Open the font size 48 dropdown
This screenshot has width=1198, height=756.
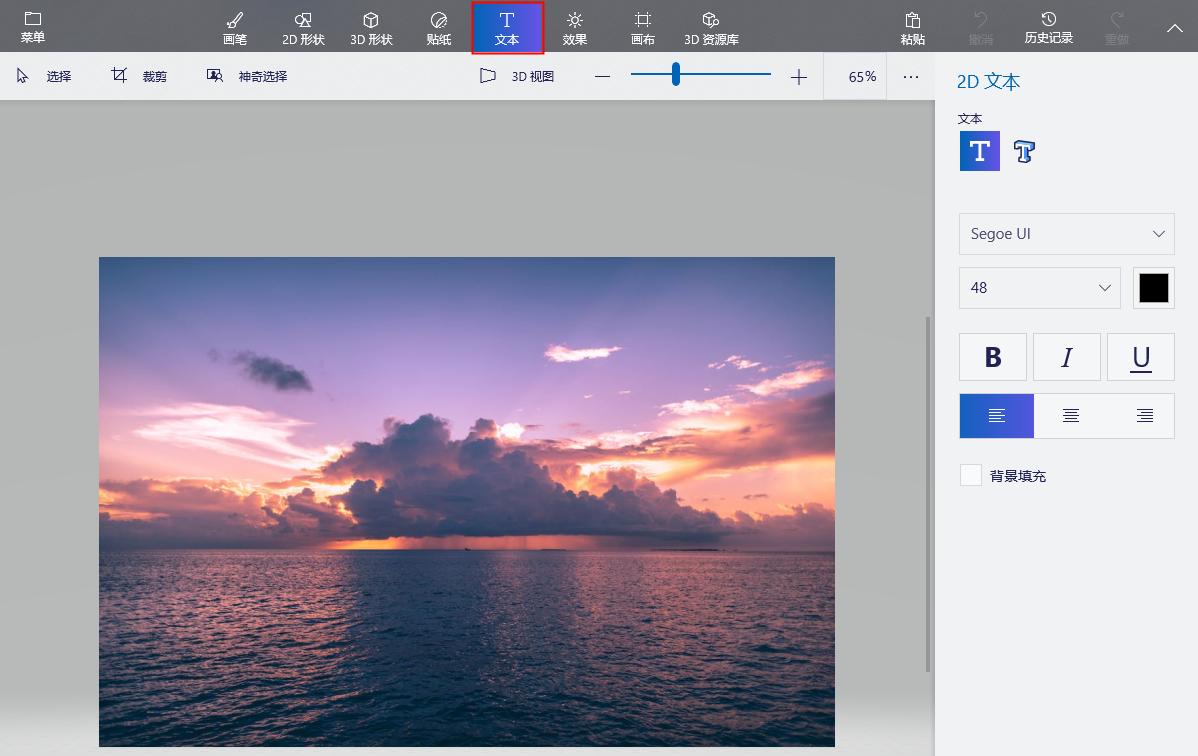(1040, 288)
